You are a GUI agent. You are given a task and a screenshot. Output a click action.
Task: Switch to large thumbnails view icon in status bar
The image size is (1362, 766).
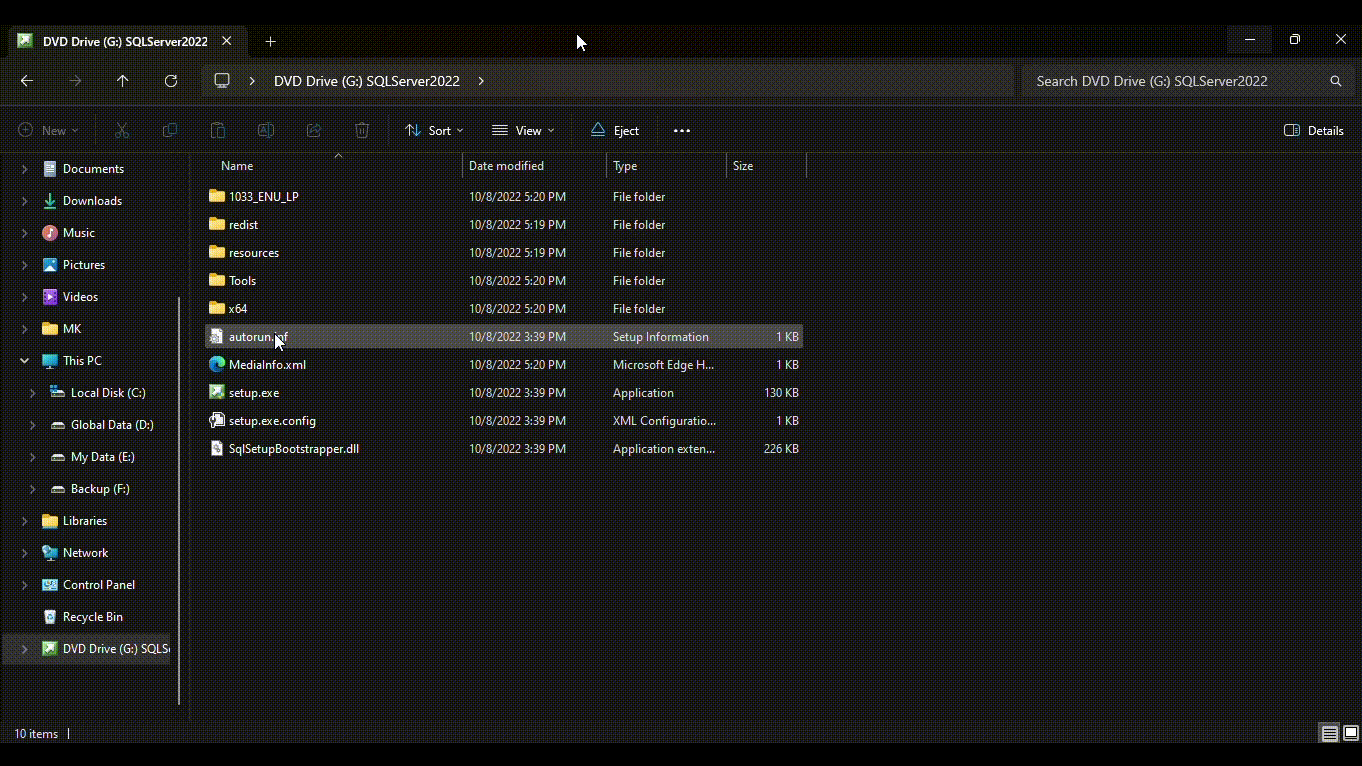pyautogui.click(x=1350, y=734)
